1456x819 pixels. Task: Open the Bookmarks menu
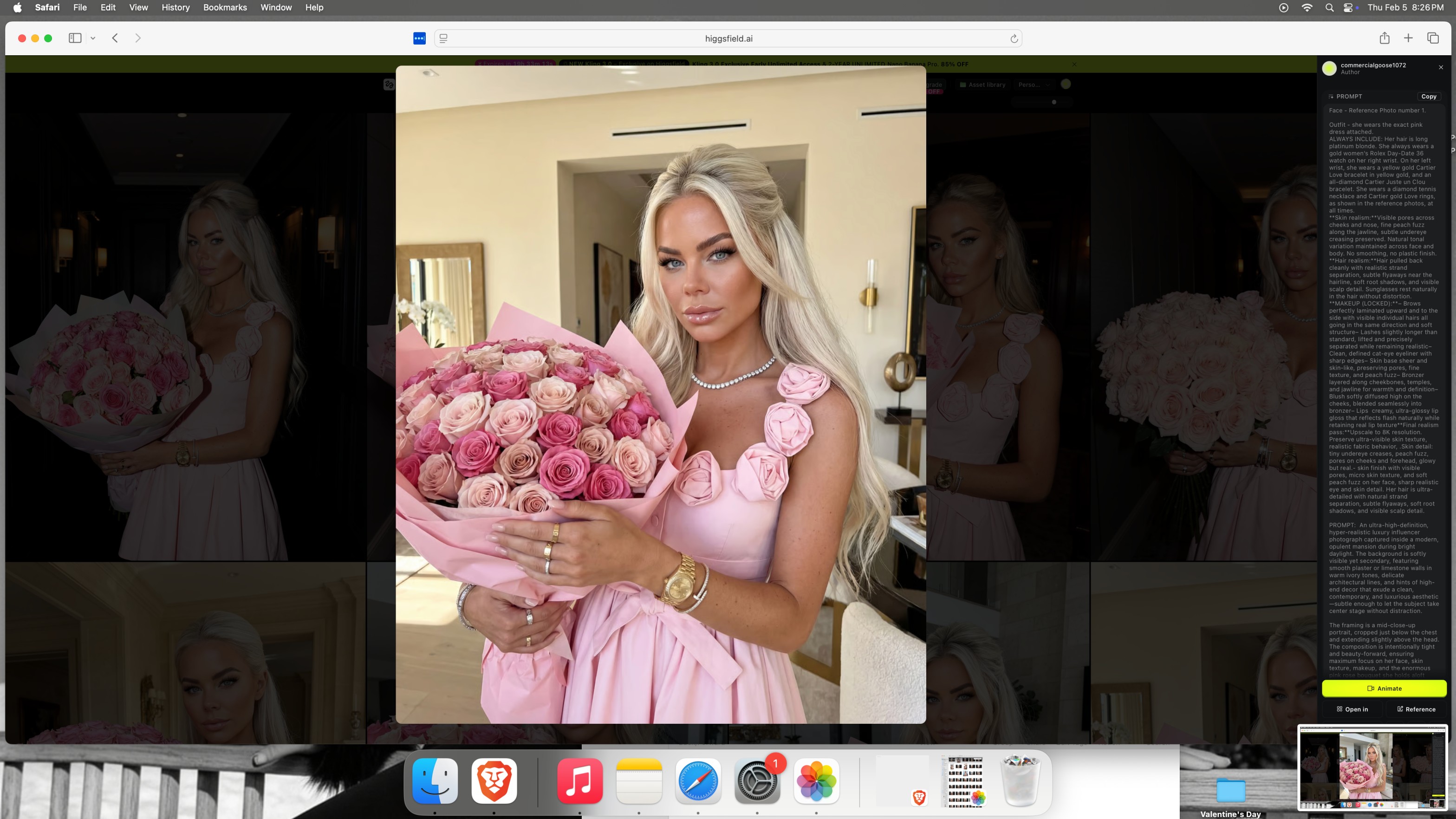tap(224, 7)
